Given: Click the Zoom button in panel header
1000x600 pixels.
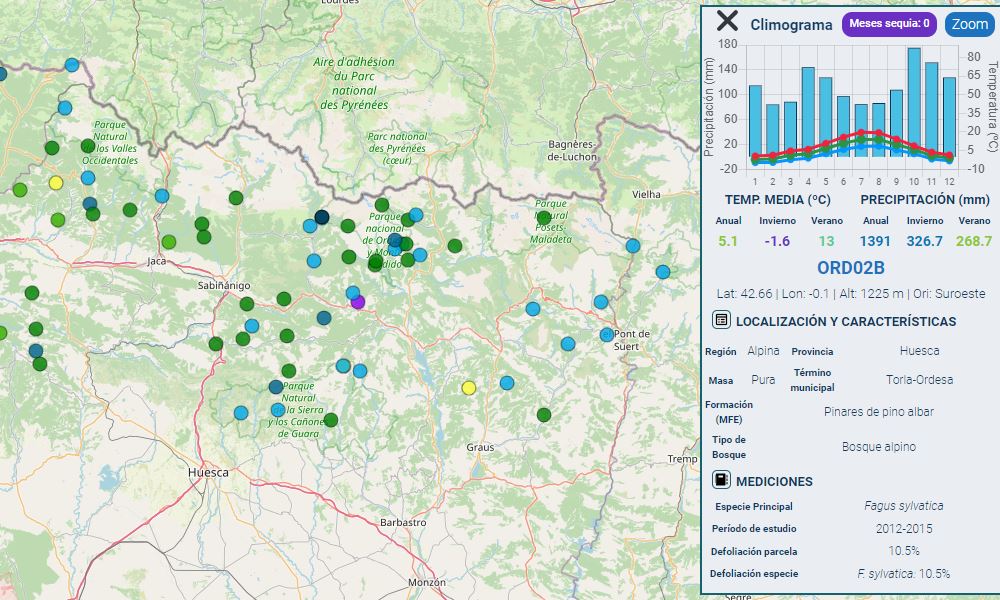Looking at the screenshot, I should 969,24.
